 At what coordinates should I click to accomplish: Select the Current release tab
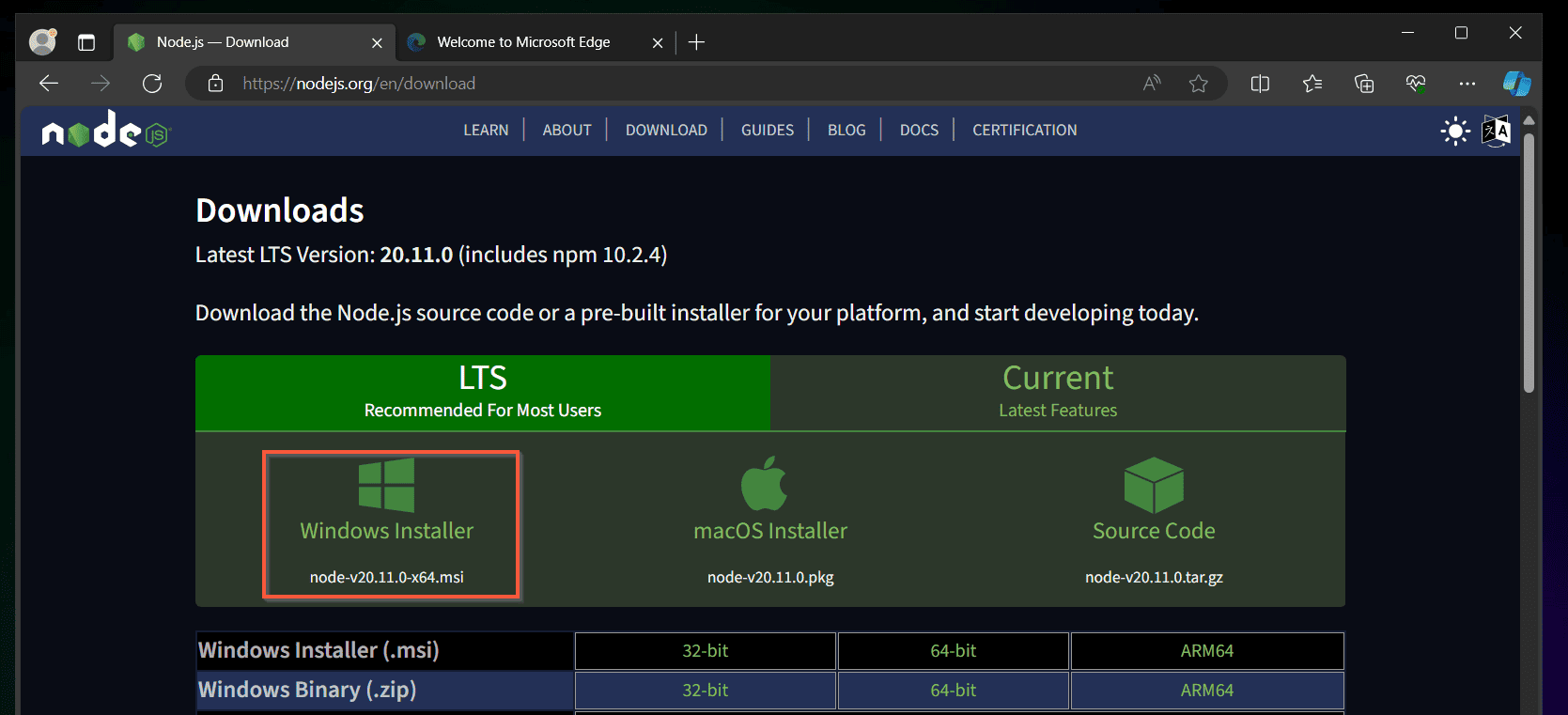1058,393
